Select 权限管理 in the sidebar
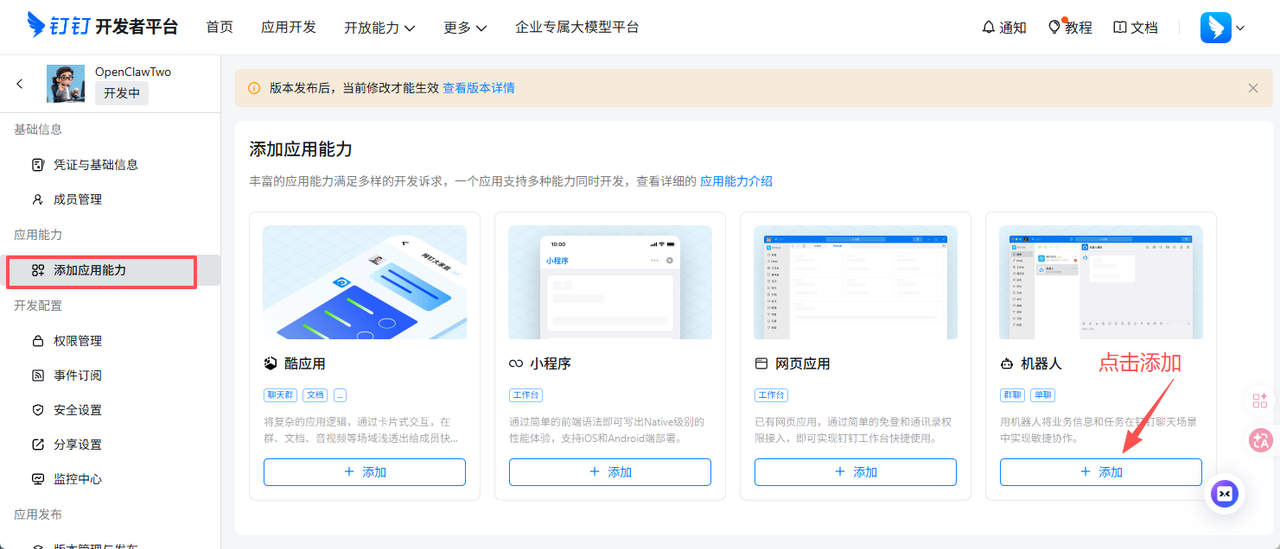1280x549 pixels. [77, 341]
